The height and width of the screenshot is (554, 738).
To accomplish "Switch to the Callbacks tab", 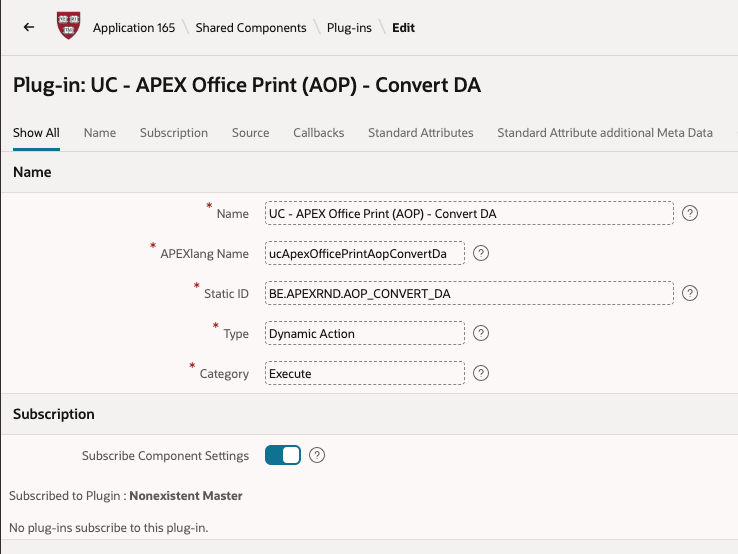I will [x=319, y=133].
